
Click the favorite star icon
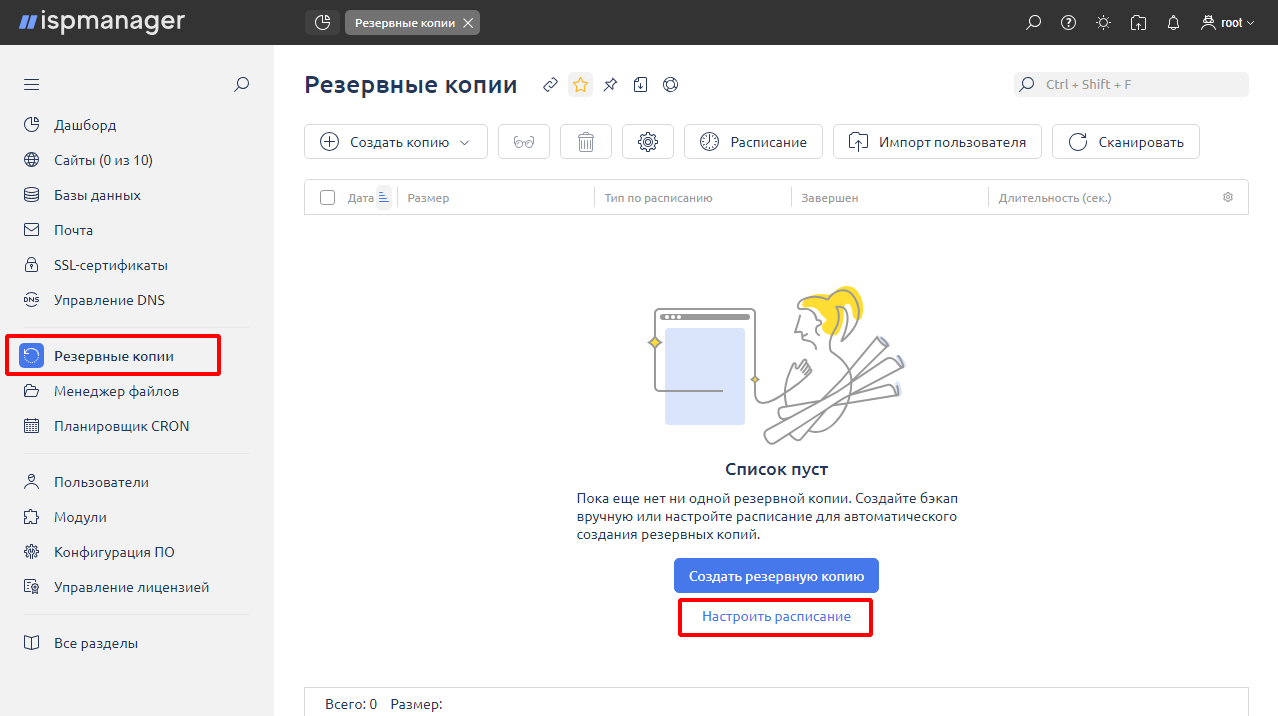click(x=580, y=85)
